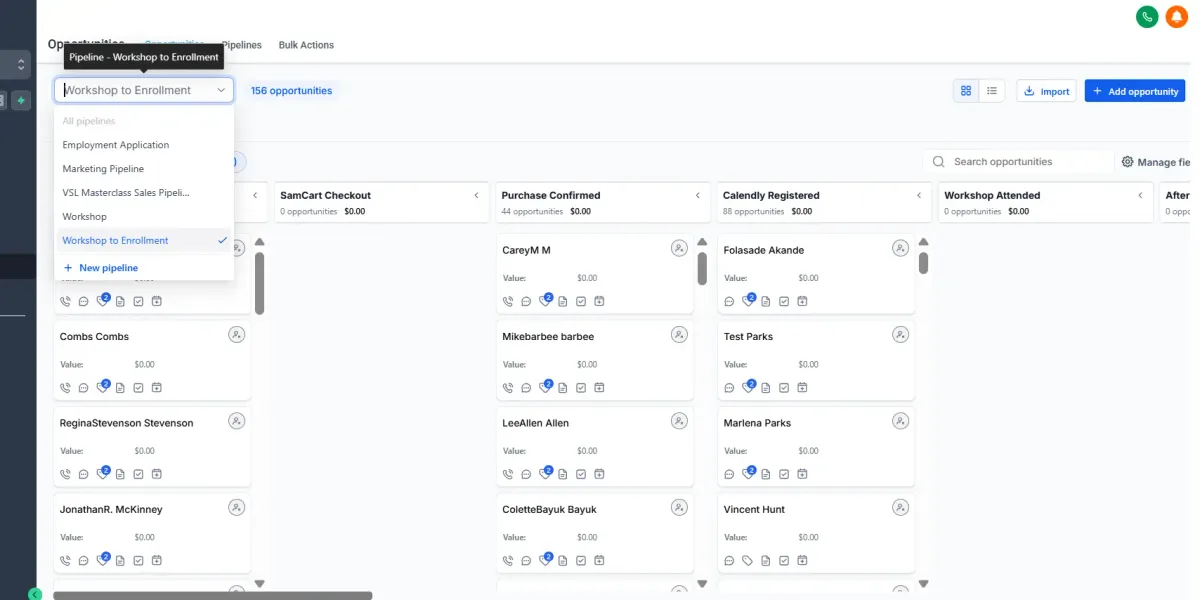
Task: Assign owner on Folasade Akande card
Action: (901, 248)
